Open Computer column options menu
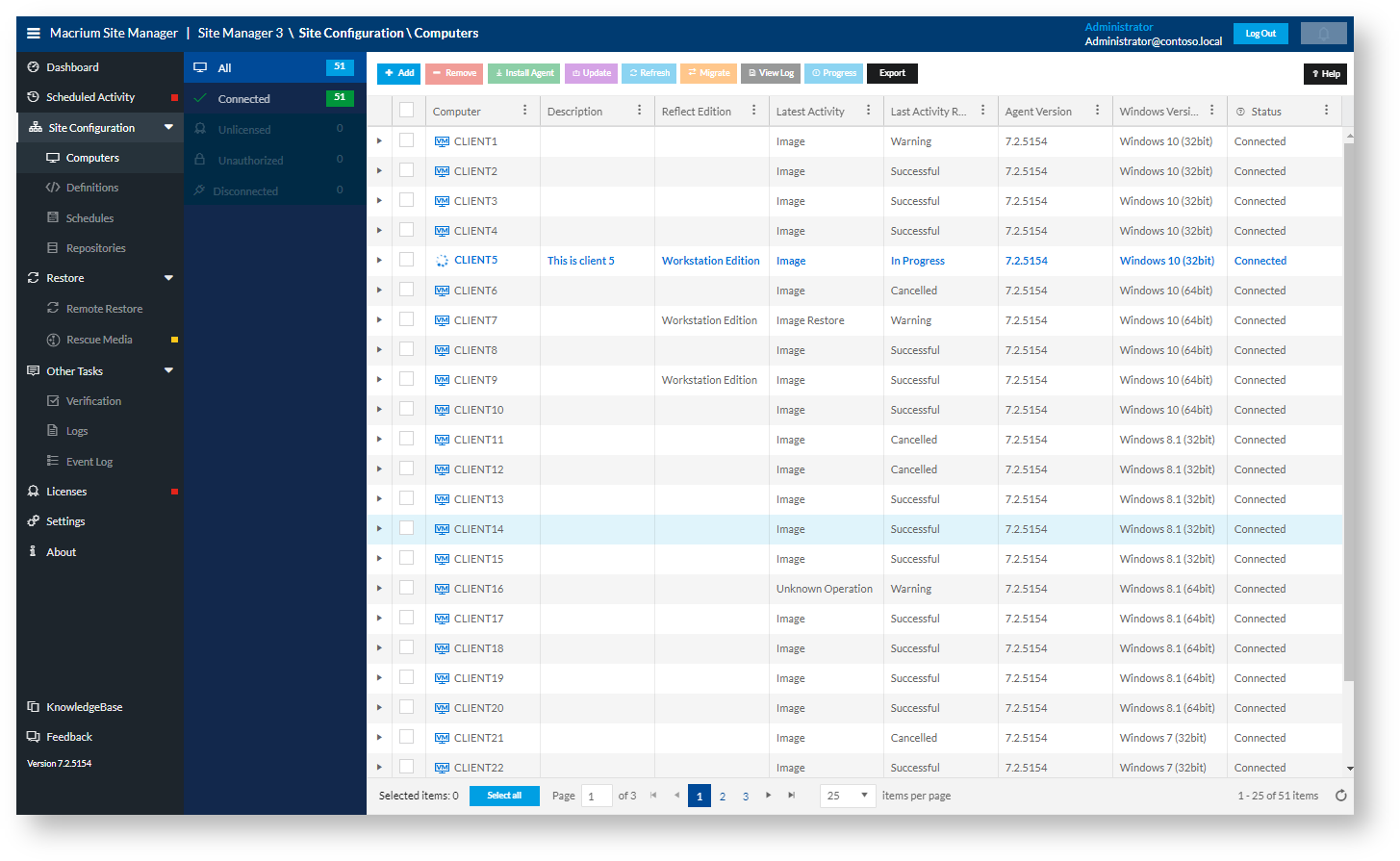 click(x=524, y=111)
